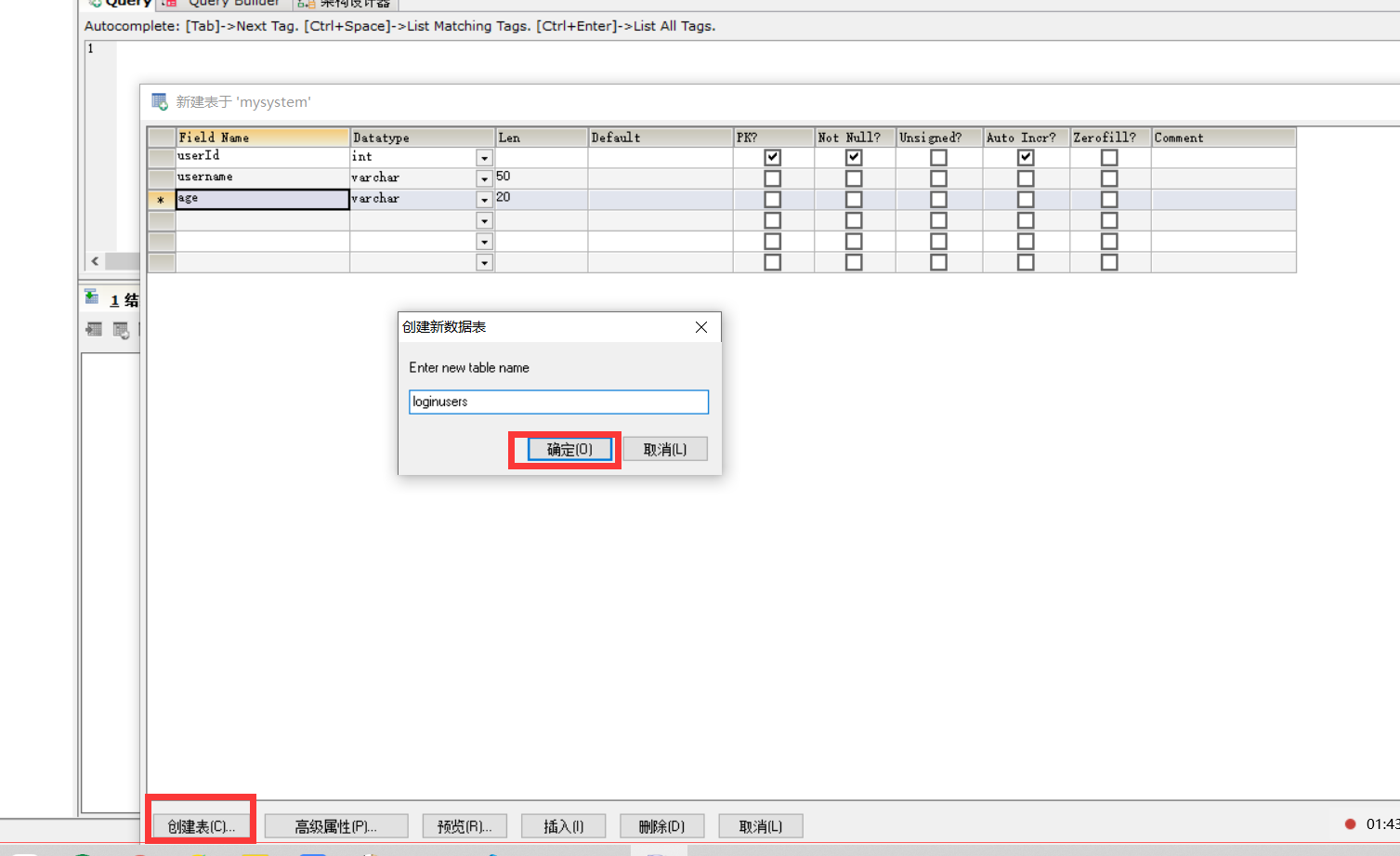Click the 'Auto Incr?' column header
Viewport: 1400px width, 856px height.
pos(1026,138)
